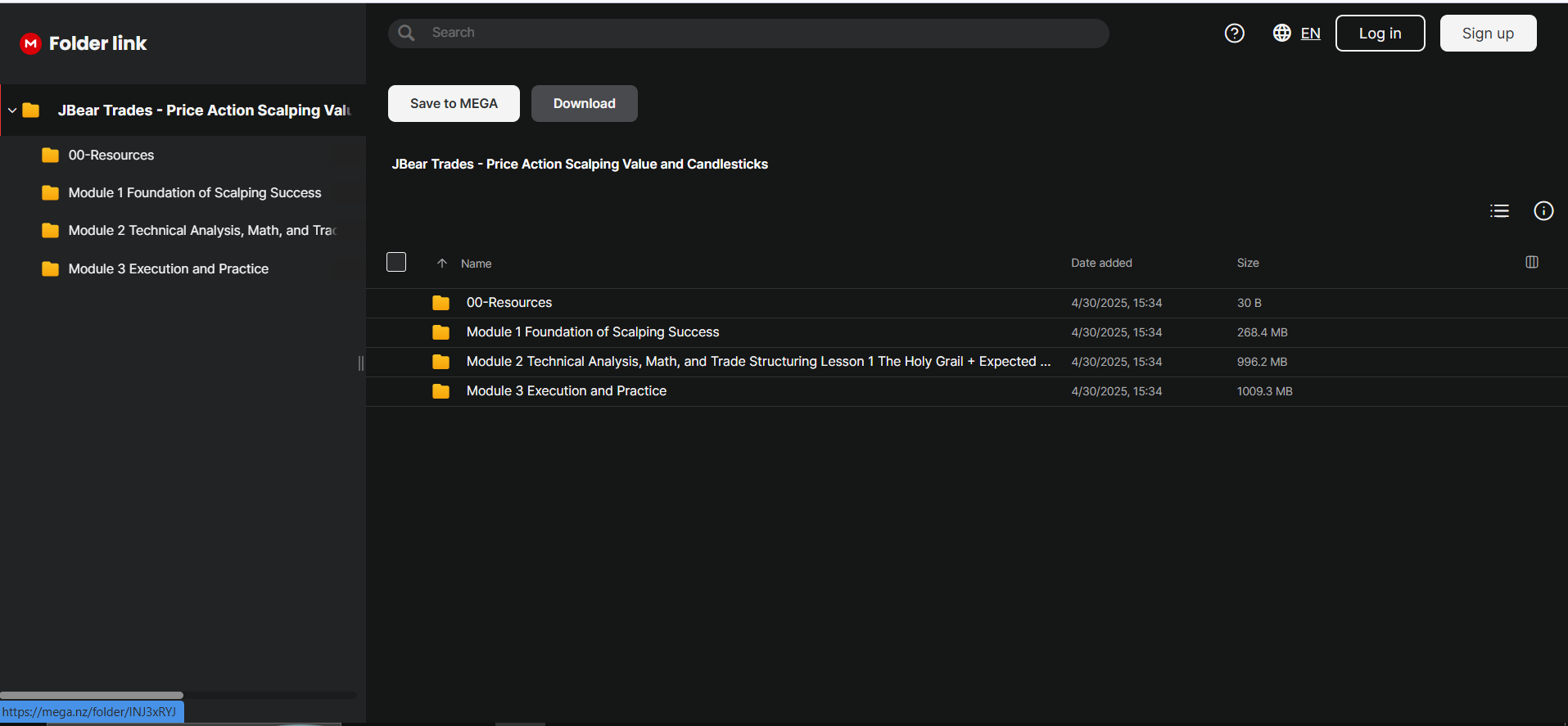
Task: Click the MEGA logo icon
Action: (x=30, y=43)
